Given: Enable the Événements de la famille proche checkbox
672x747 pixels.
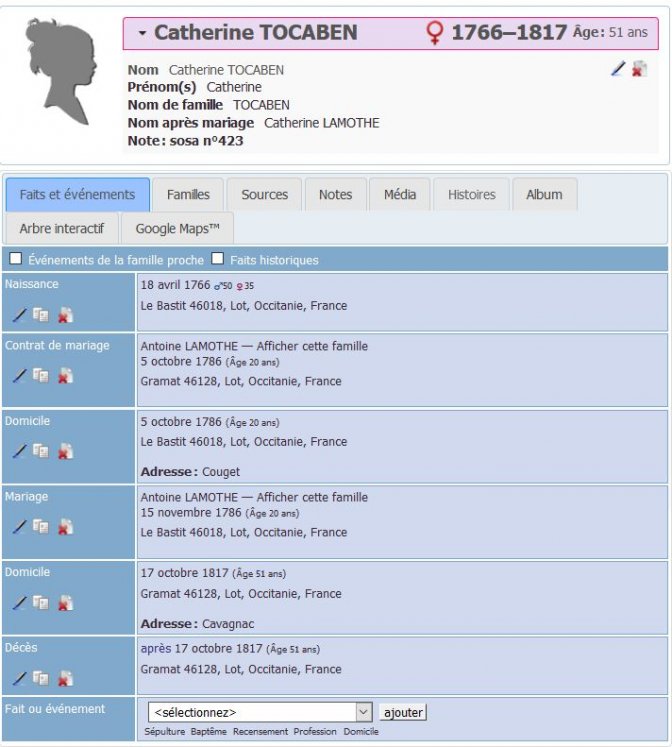Looking at the screenshot, I should 16,259.
